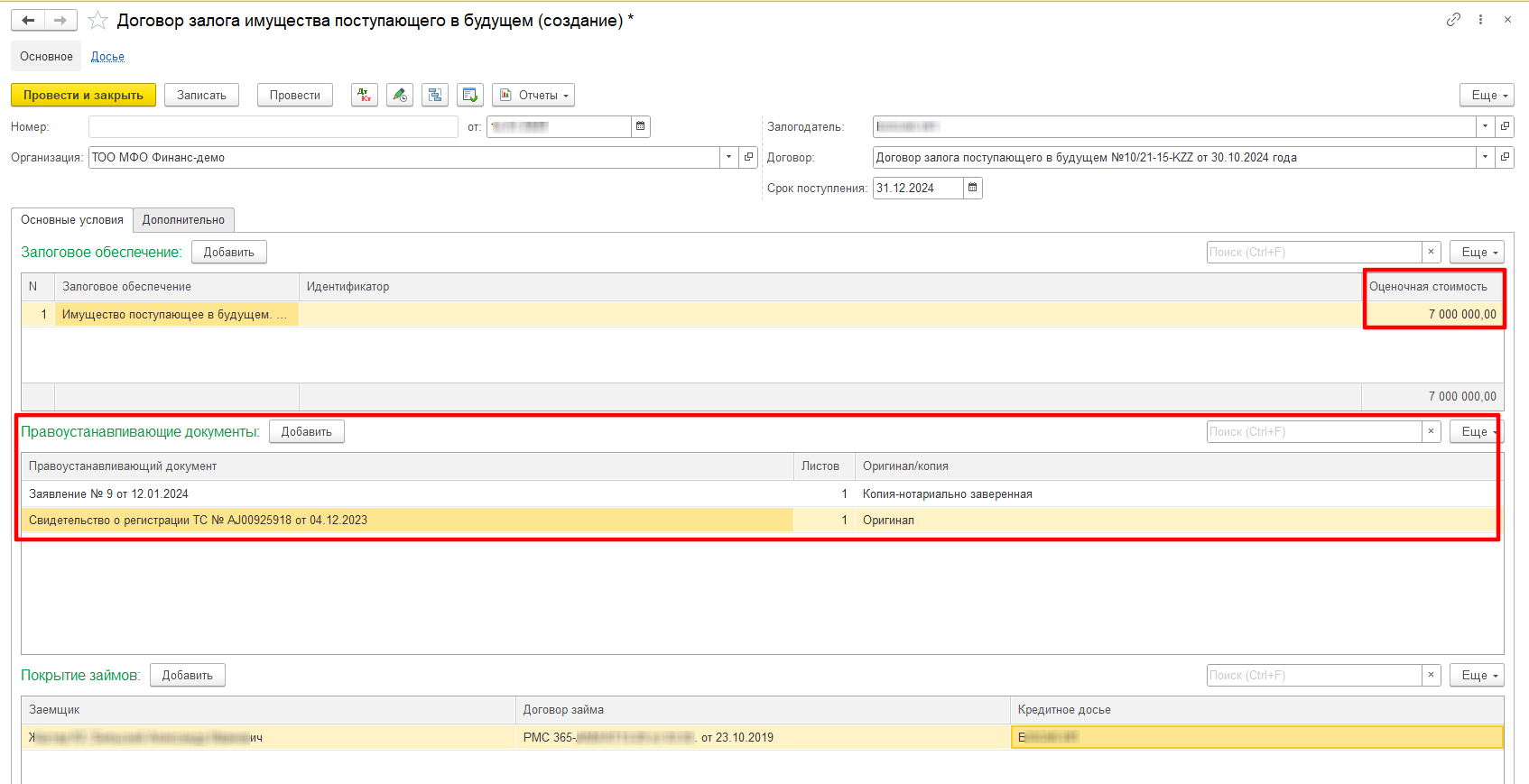Clear search in Правоустанавливающие документы section
1529x784 pixels.
click(1431, 431)
